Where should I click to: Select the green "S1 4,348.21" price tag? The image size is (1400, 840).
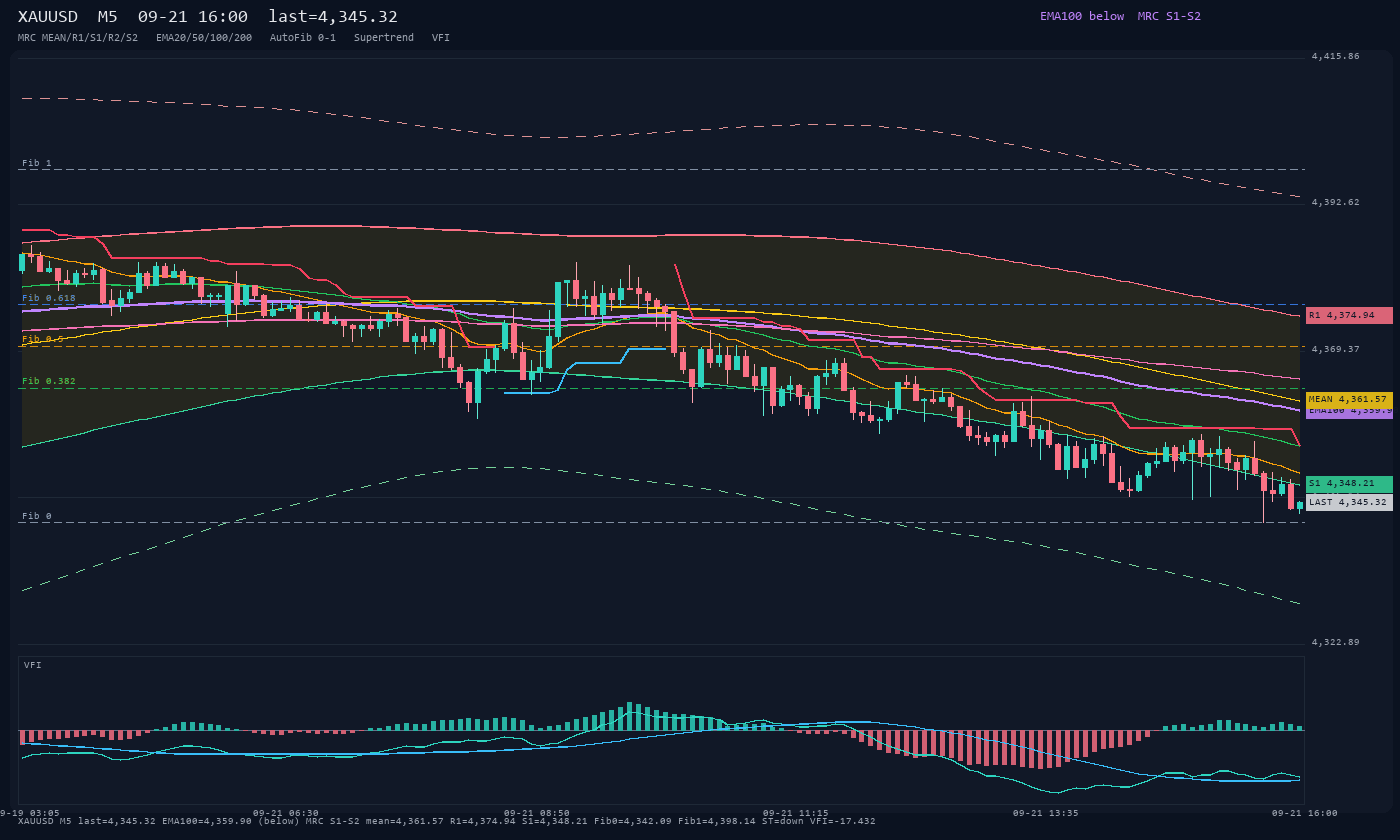pos(1349,484)
